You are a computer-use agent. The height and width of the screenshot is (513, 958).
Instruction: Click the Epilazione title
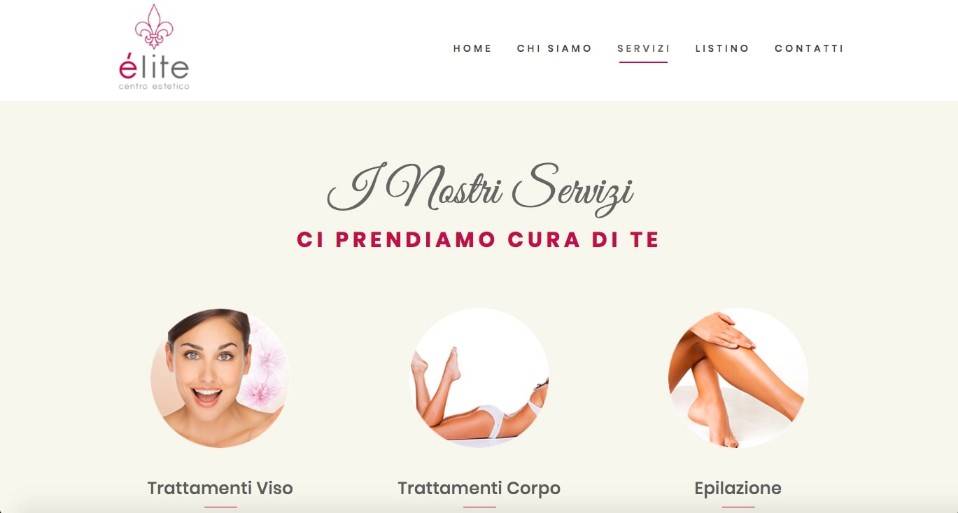738,488
